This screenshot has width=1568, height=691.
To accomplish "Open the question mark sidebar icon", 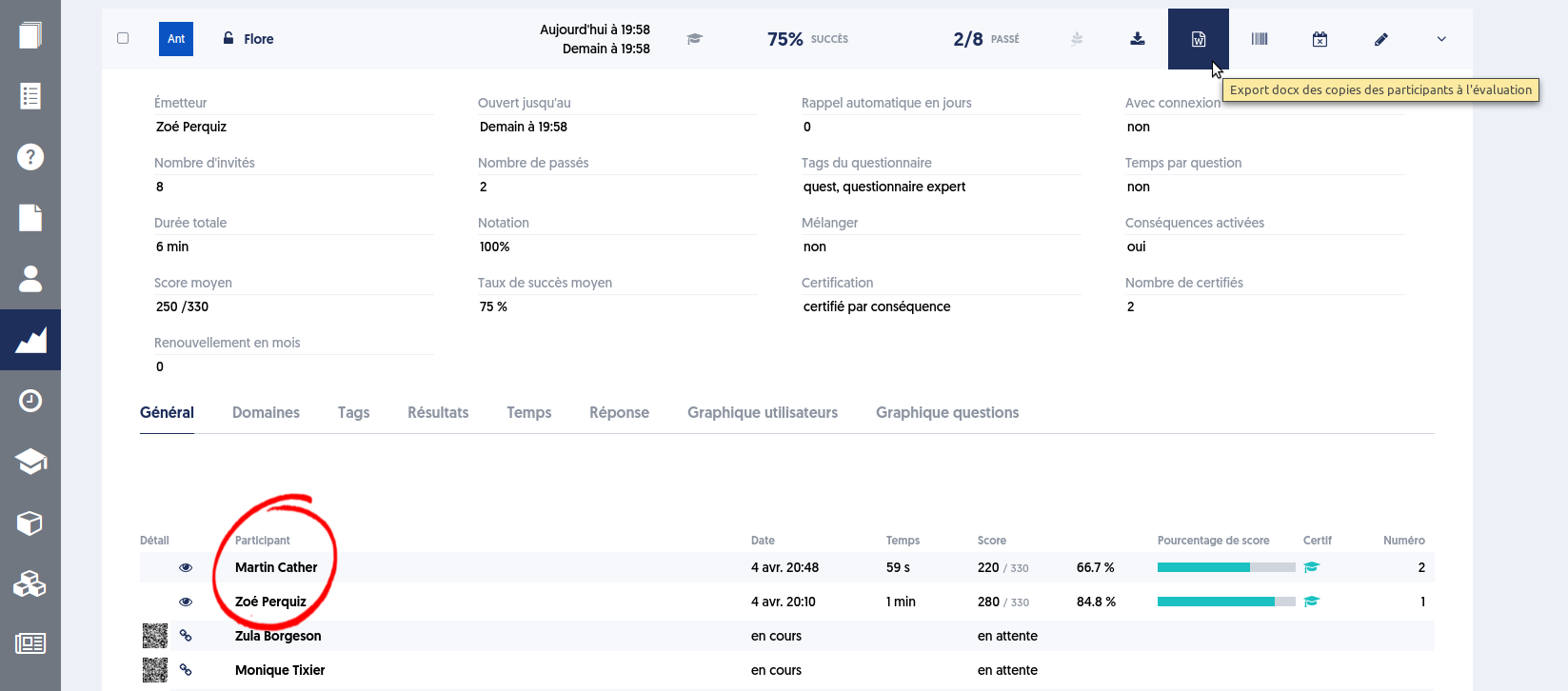I will (30, 157).
